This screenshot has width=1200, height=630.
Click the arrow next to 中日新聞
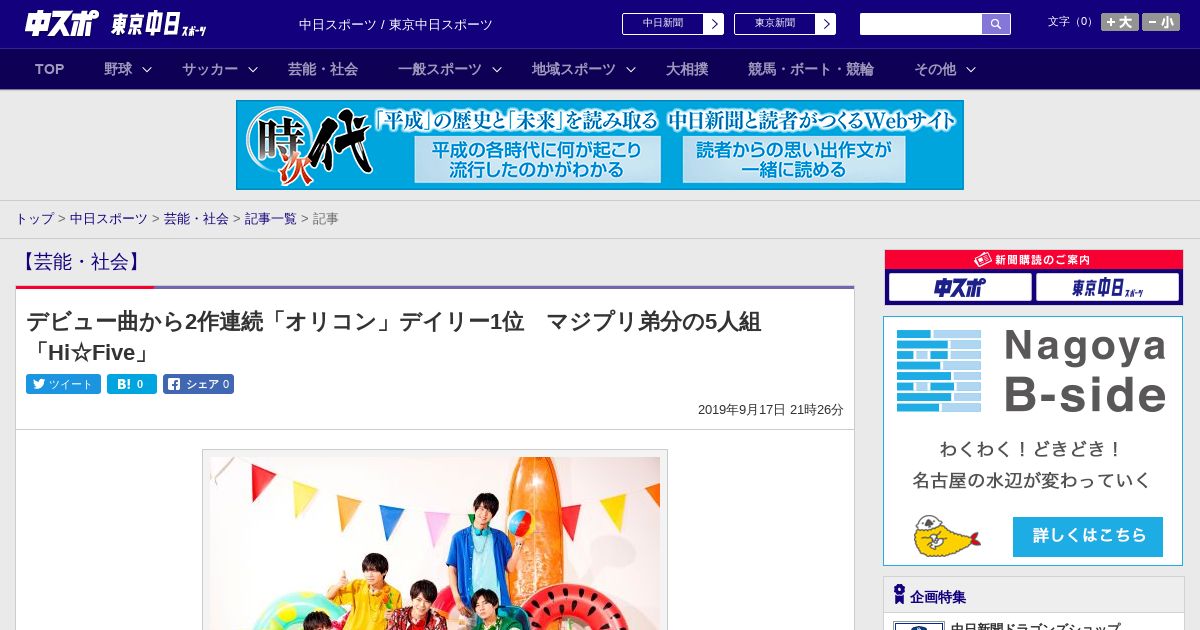(x=714, y=24)
